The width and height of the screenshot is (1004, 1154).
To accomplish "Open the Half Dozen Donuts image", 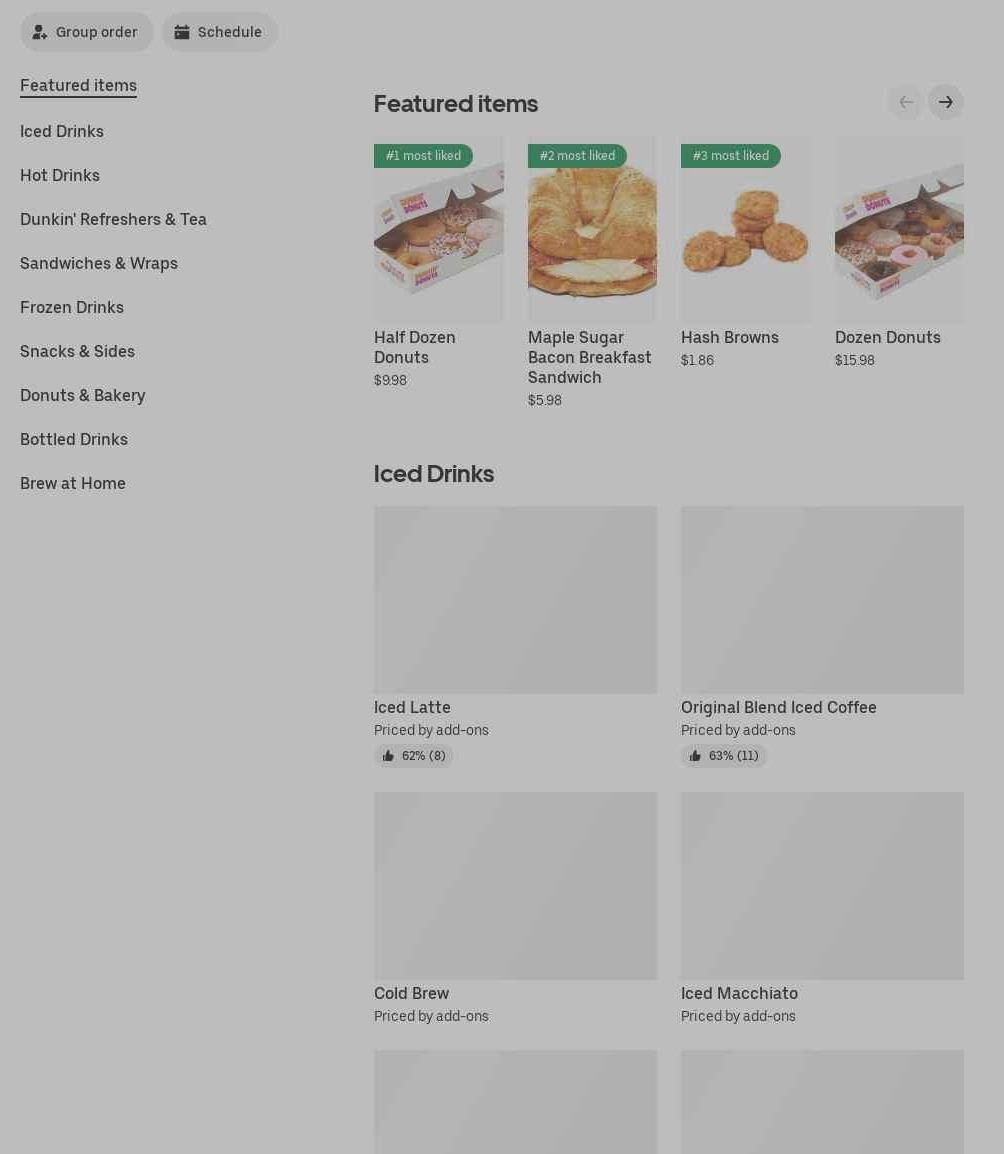I will click(x=439, y=230).
